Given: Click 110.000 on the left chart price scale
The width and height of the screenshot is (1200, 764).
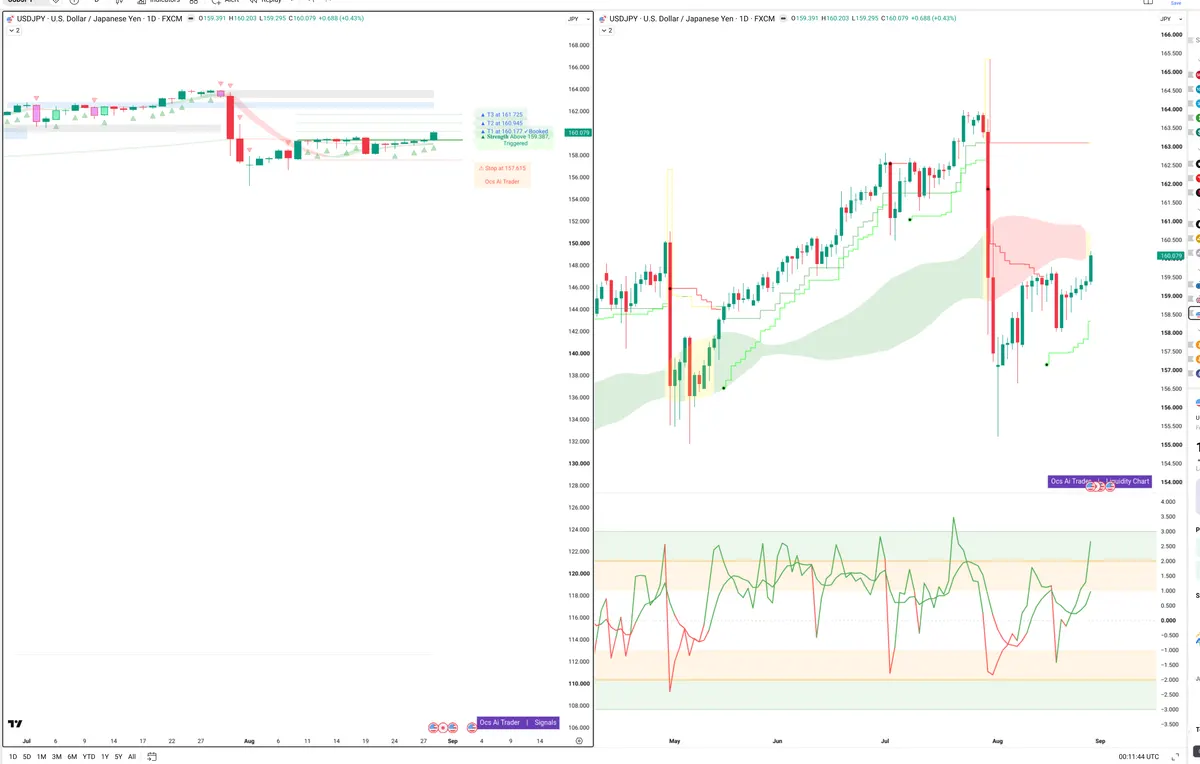Looking at the screenshot, I should click(578, 683).
